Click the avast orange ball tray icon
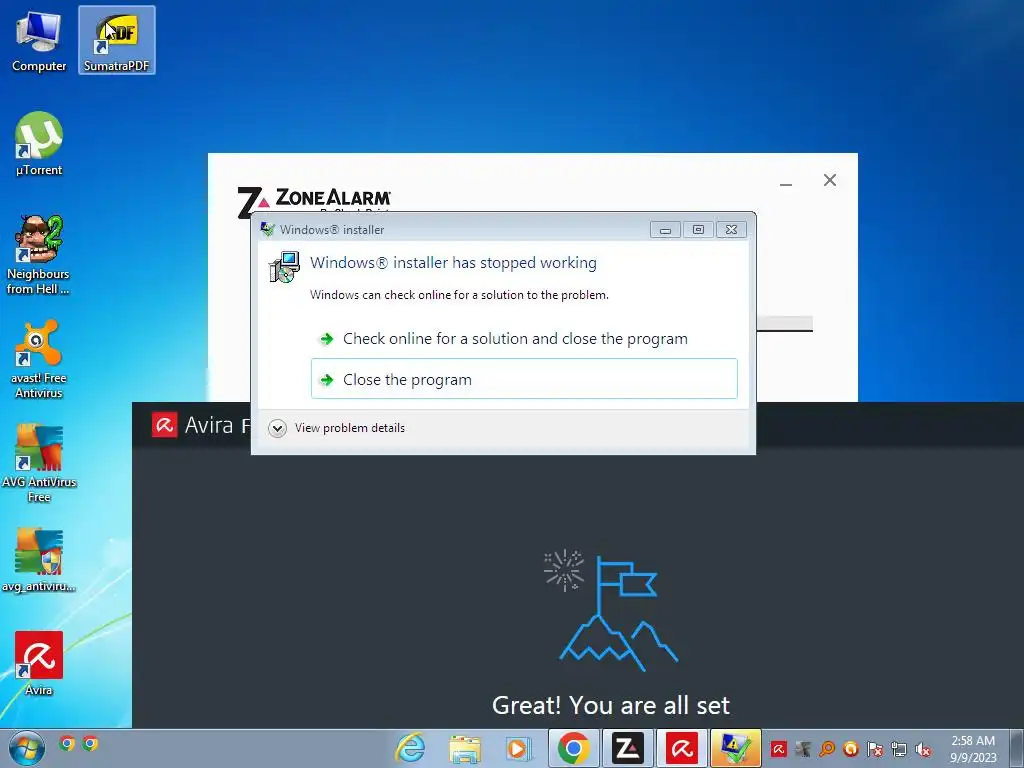 coord(850,749)
